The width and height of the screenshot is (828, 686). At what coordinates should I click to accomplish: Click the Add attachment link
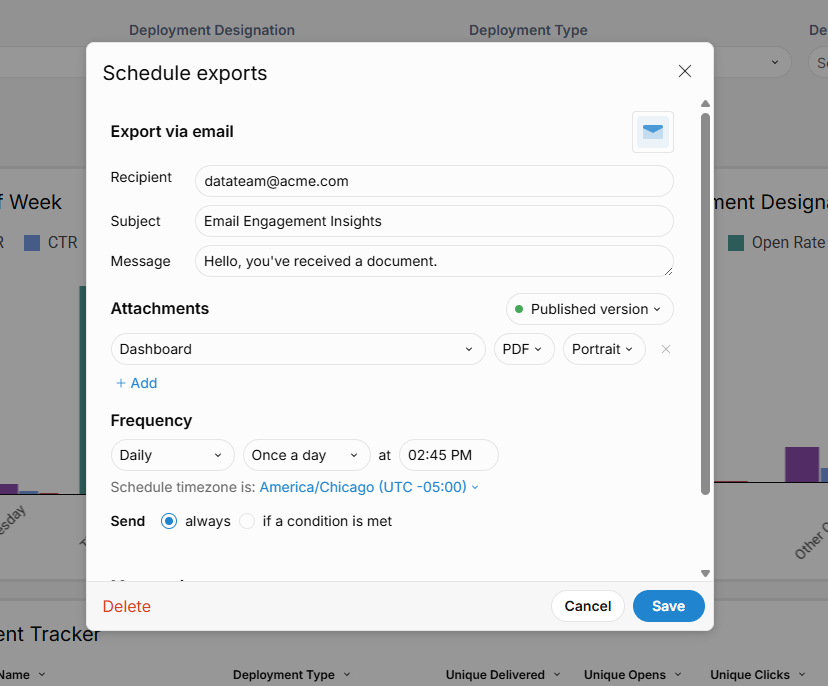point(136,383)
